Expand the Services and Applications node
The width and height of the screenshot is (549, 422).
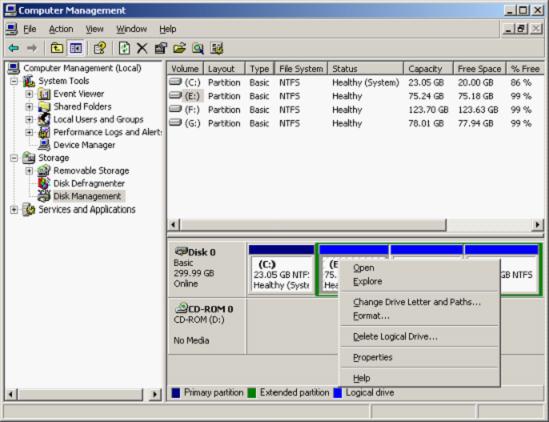pos(14,209)
